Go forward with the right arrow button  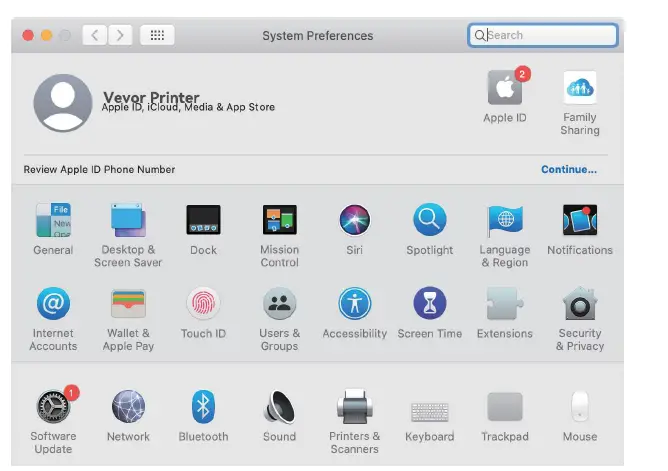tap(120, 35)
